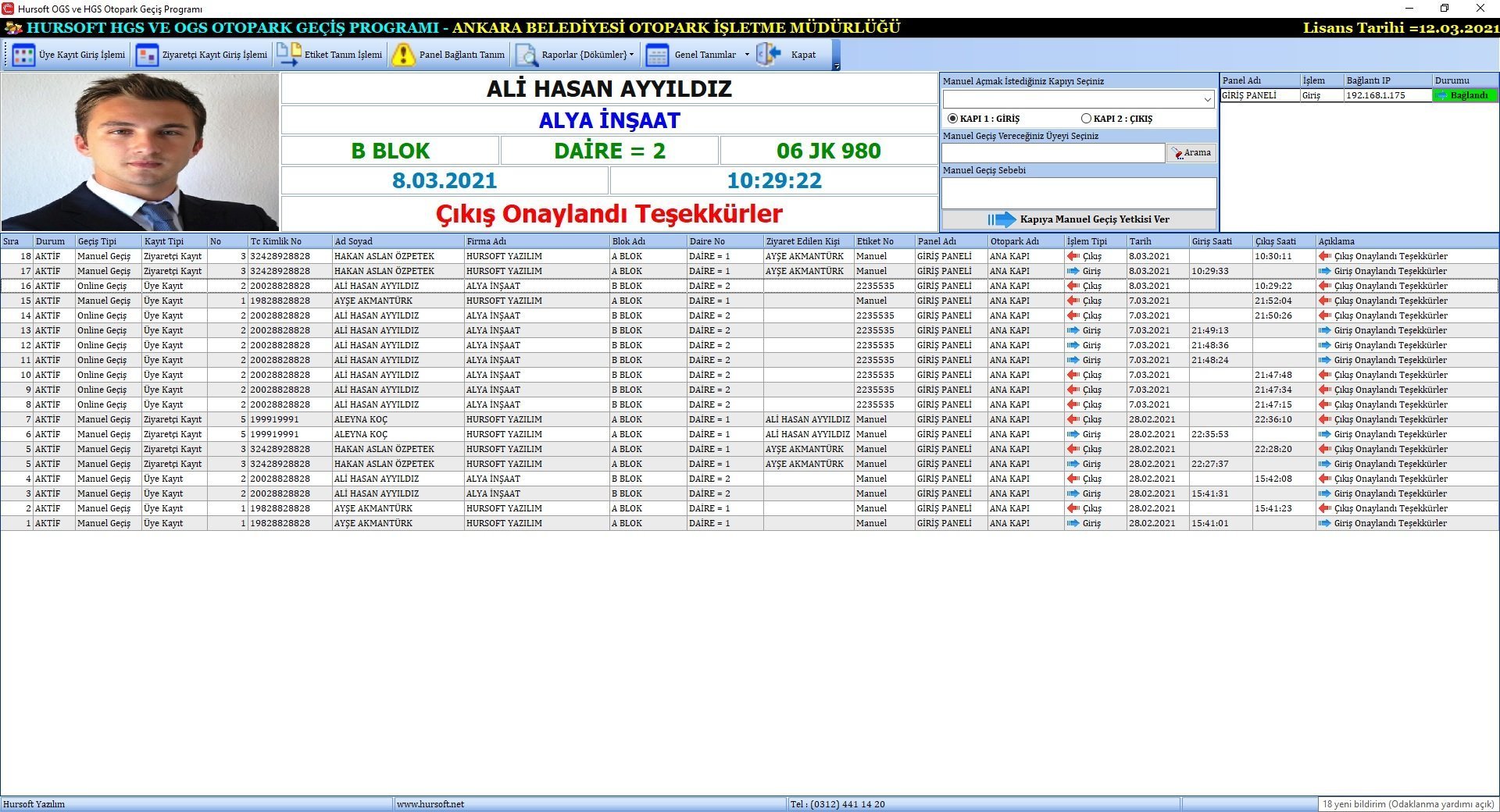This screenshot has height=812, width=1500.
Task: Click the Etiket Tanım İşlemi icon
Action: pyautogui.click(x=289, y=55)
